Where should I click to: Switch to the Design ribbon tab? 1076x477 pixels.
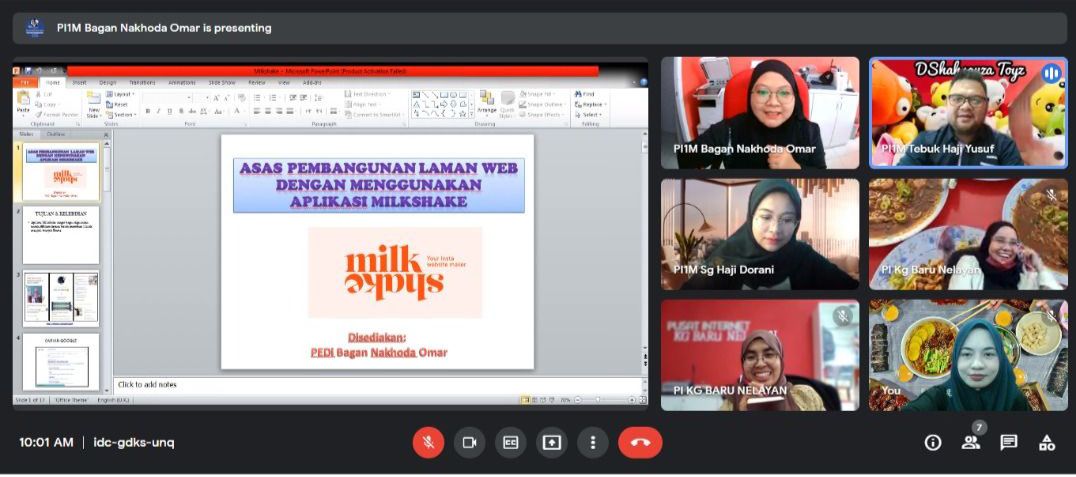pyautogui.click(x=108, y=82)
